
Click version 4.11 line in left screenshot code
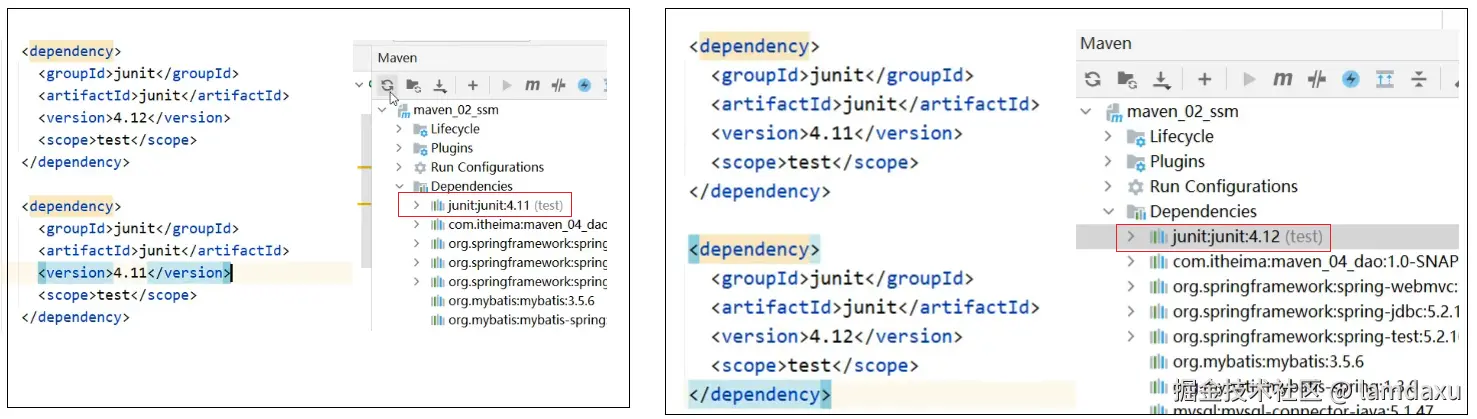(x=135, y=272)
